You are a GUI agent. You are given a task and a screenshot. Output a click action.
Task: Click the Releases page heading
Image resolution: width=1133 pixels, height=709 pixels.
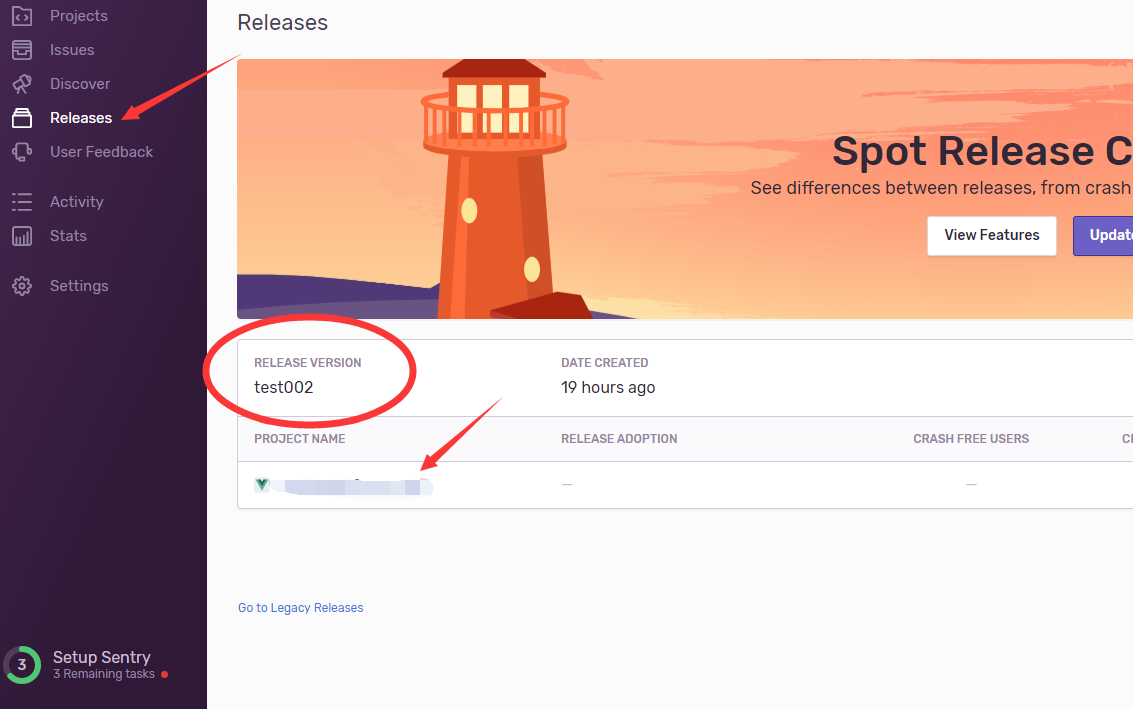pyautogui.click(x=283, y=22)
